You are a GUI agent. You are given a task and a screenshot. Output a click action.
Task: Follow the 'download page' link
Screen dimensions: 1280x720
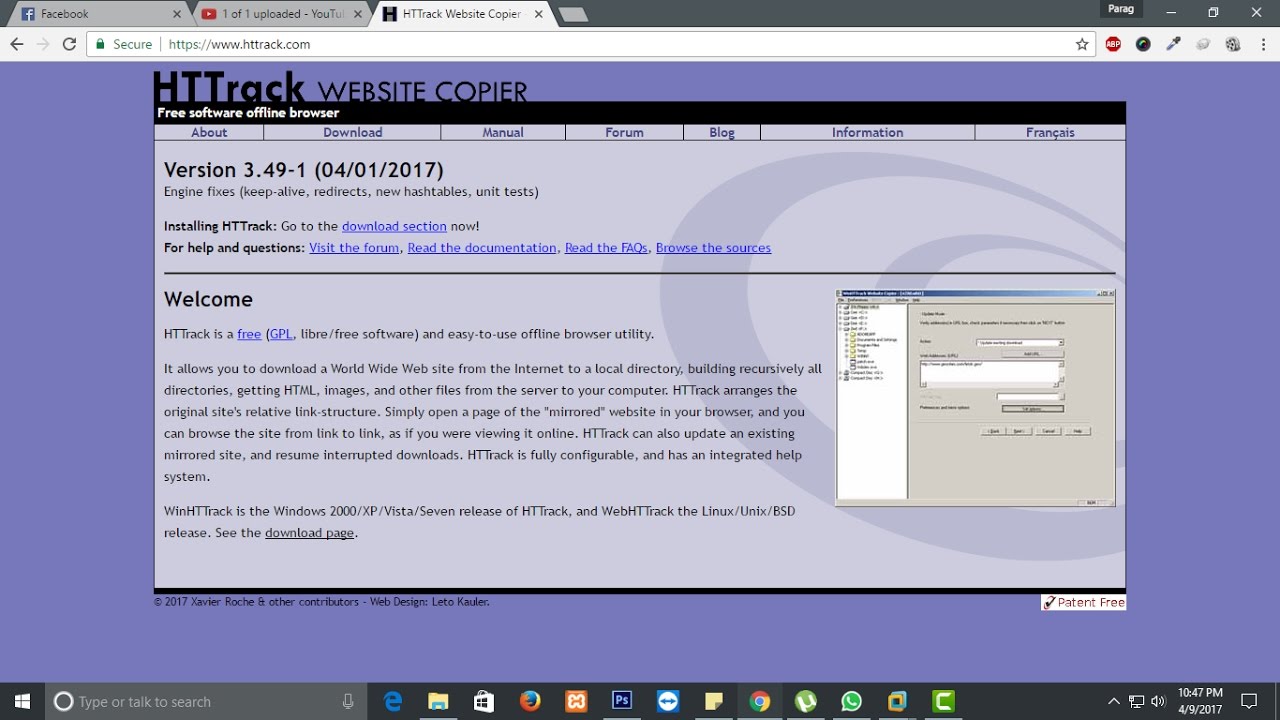(x=309, y=533)
